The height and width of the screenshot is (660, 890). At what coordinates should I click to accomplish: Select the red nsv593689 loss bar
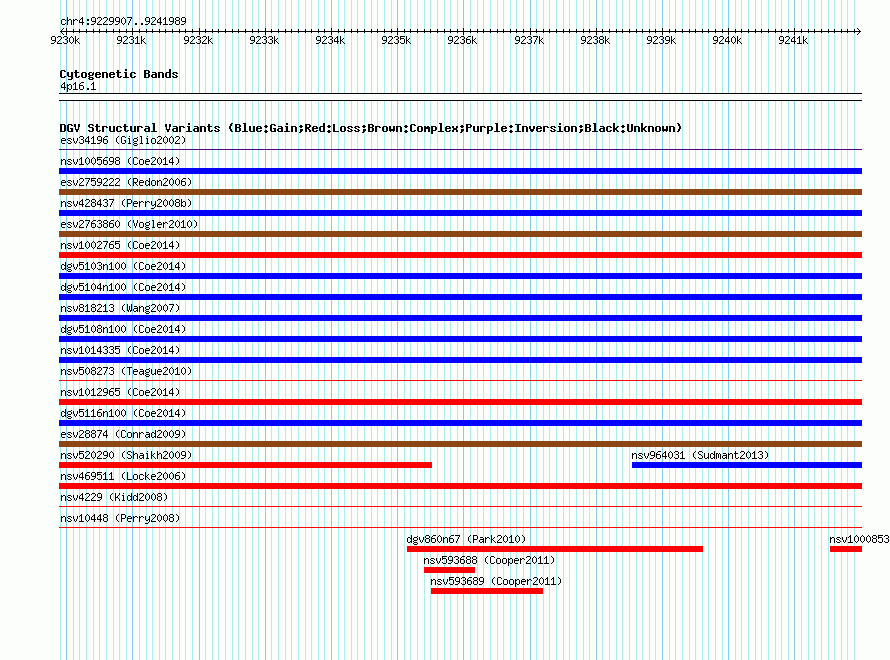point(487,591)
